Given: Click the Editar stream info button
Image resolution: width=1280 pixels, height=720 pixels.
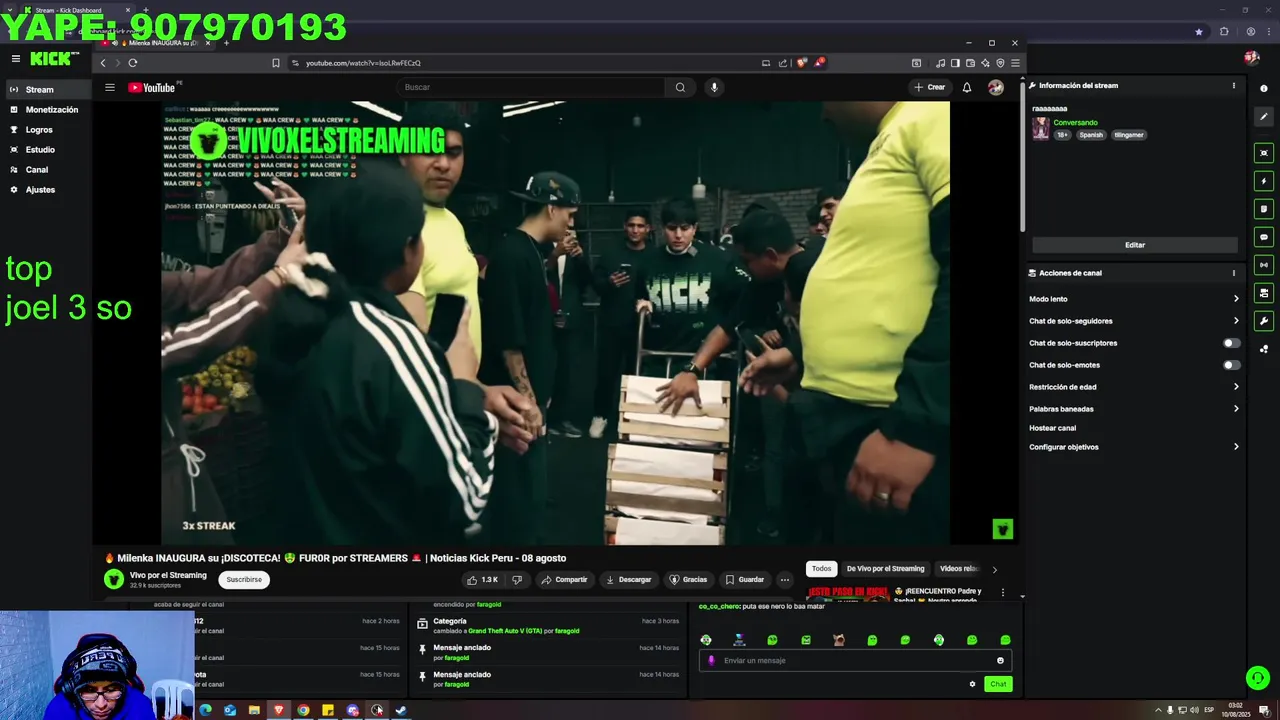Looking at the screenshot, I should (1135, 245).
